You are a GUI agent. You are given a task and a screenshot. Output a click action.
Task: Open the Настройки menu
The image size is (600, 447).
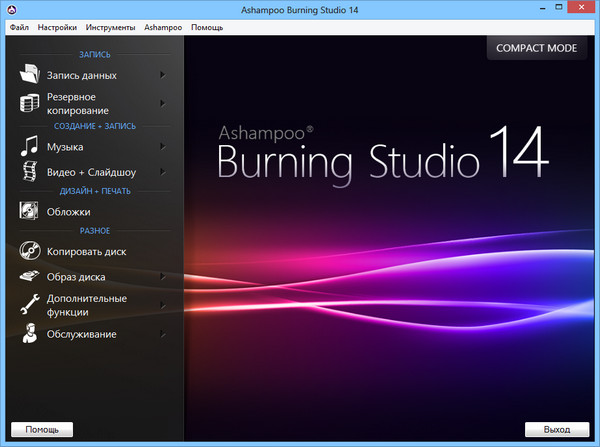point(57,28)
